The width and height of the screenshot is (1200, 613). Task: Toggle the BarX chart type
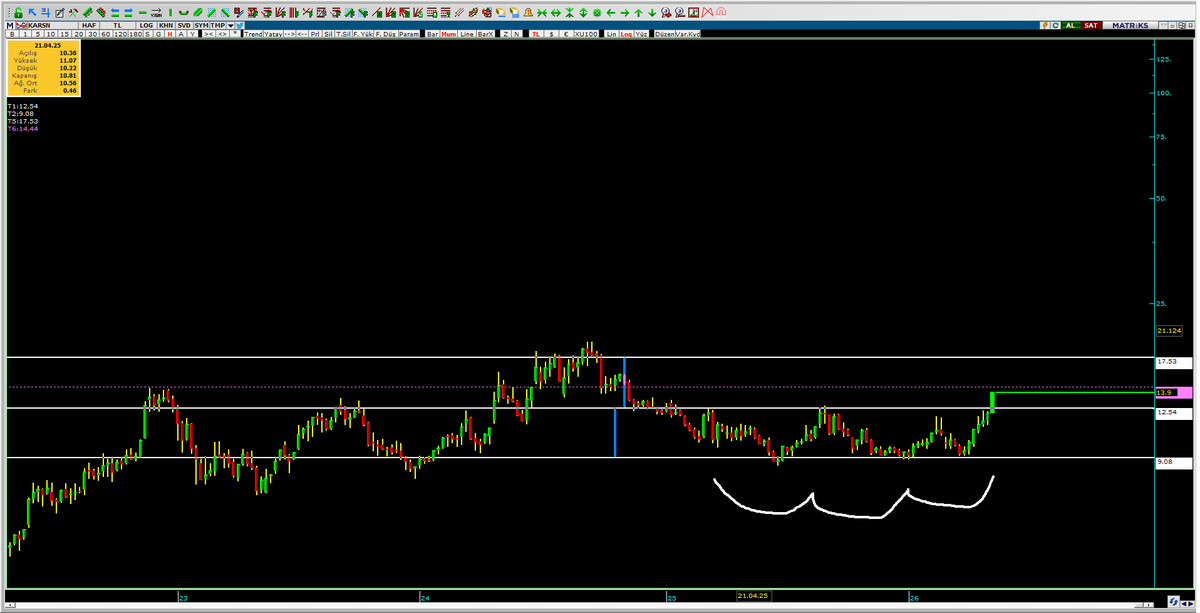coord(485,34)
